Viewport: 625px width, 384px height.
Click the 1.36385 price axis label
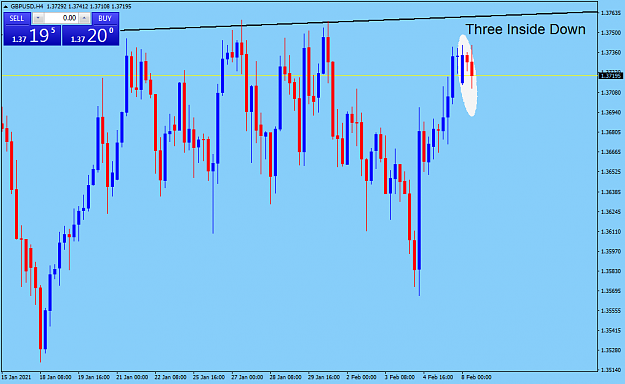tap(611, 192)
